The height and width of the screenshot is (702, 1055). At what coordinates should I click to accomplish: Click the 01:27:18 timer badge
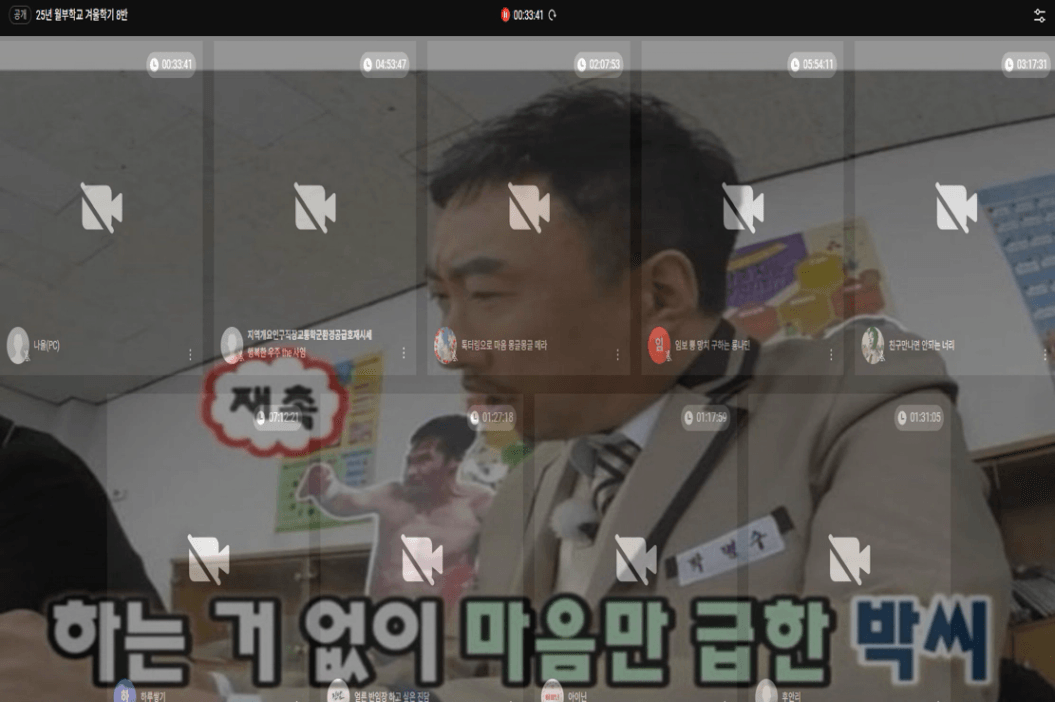point(491,417)
